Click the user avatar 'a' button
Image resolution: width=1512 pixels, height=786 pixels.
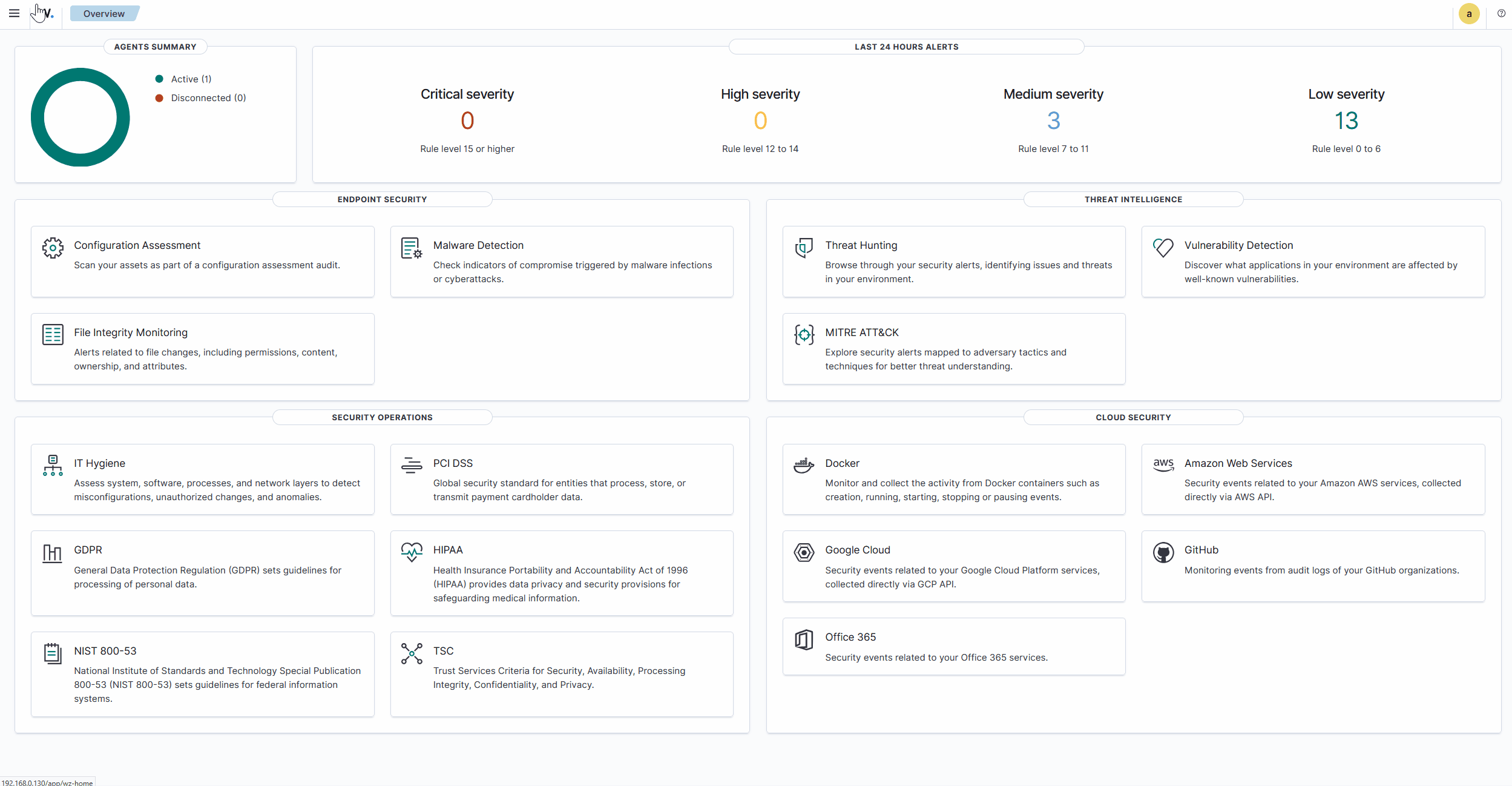click(x=1468, y=14)
